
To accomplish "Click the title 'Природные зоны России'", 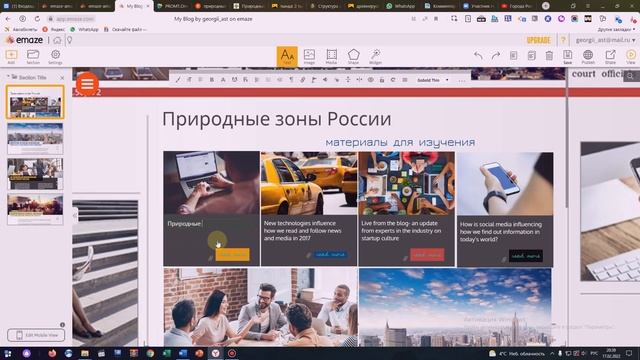I will click(277, 119).
